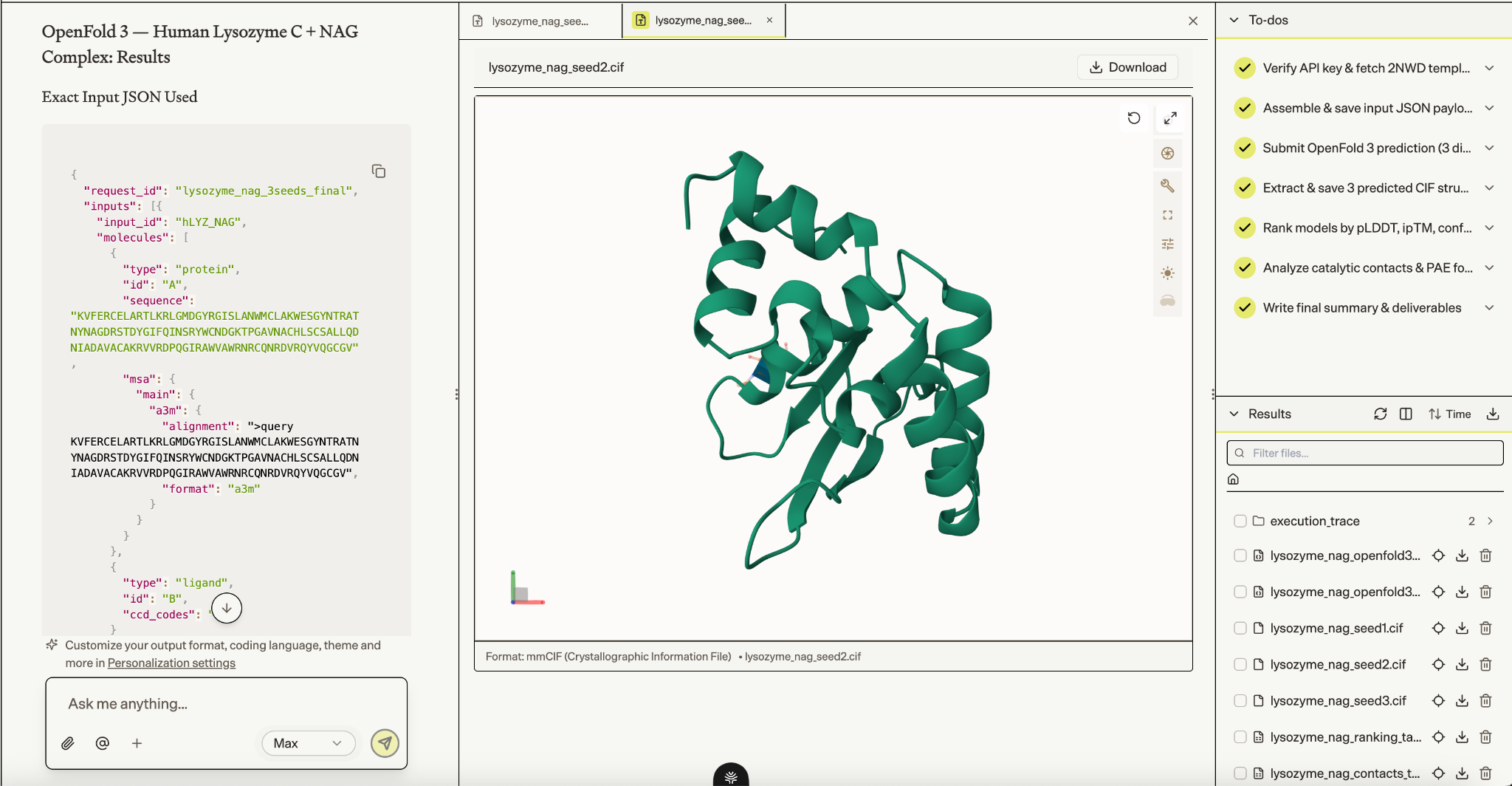Check the lysozyme_nag_seed1.cif checkbox
Screen dimensions: 1512x786
[1240, 628]
